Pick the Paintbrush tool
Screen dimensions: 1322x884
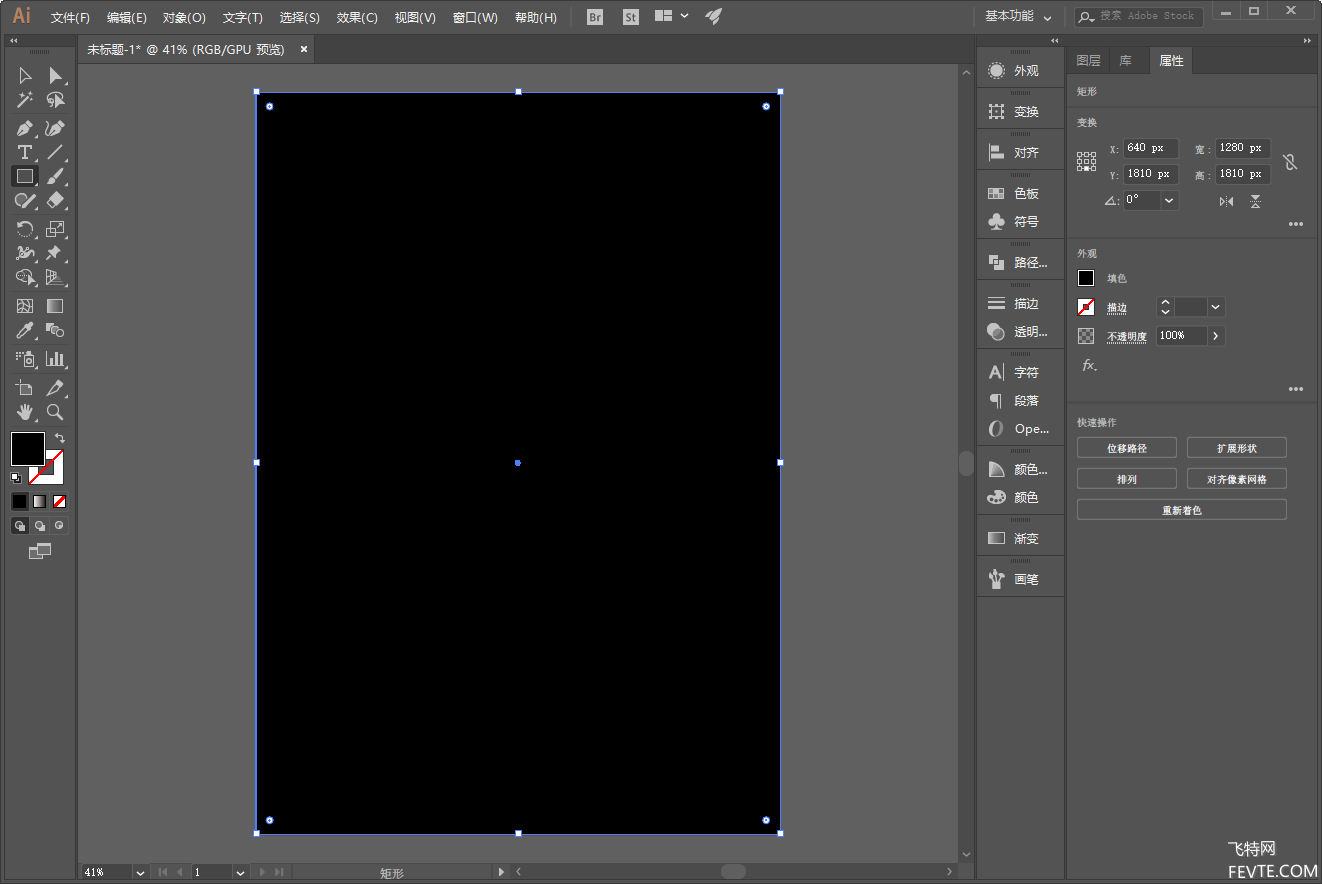pyautogui.click(x=56, y=177)
